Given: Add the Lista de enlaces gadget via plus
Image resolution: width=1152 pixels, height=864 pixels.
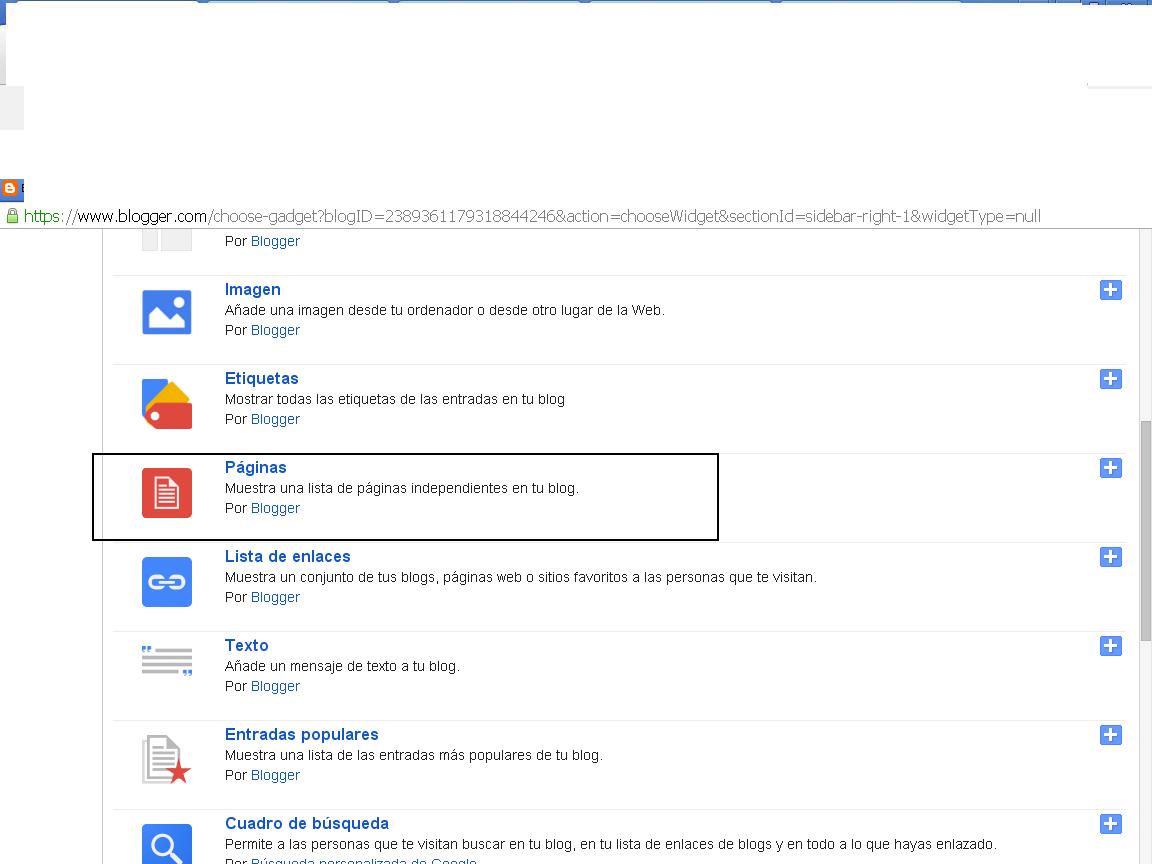Looking at the screenshot, I should (1111, 557).
